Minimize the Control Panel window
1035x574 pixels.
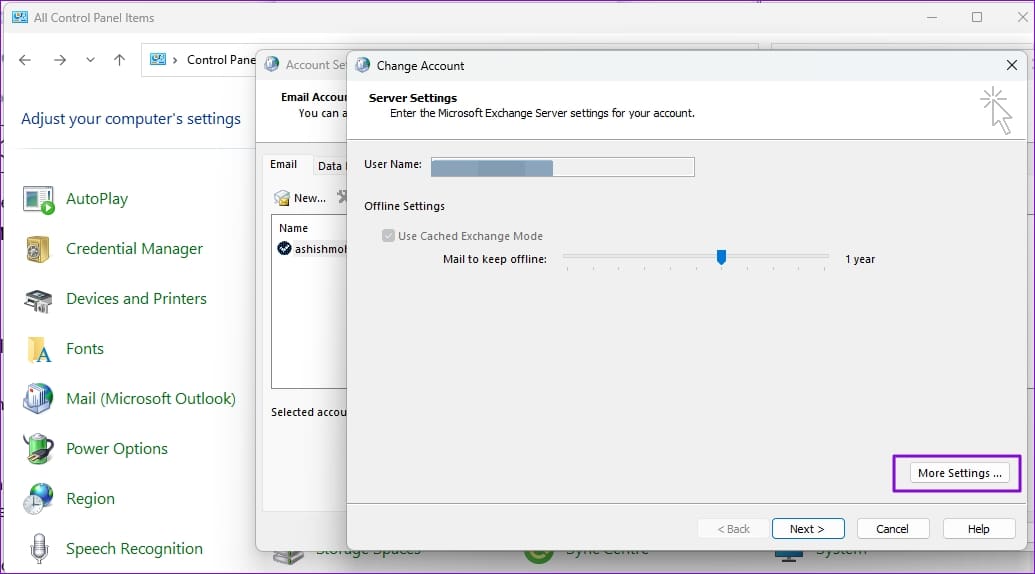[x=932, y=17]
